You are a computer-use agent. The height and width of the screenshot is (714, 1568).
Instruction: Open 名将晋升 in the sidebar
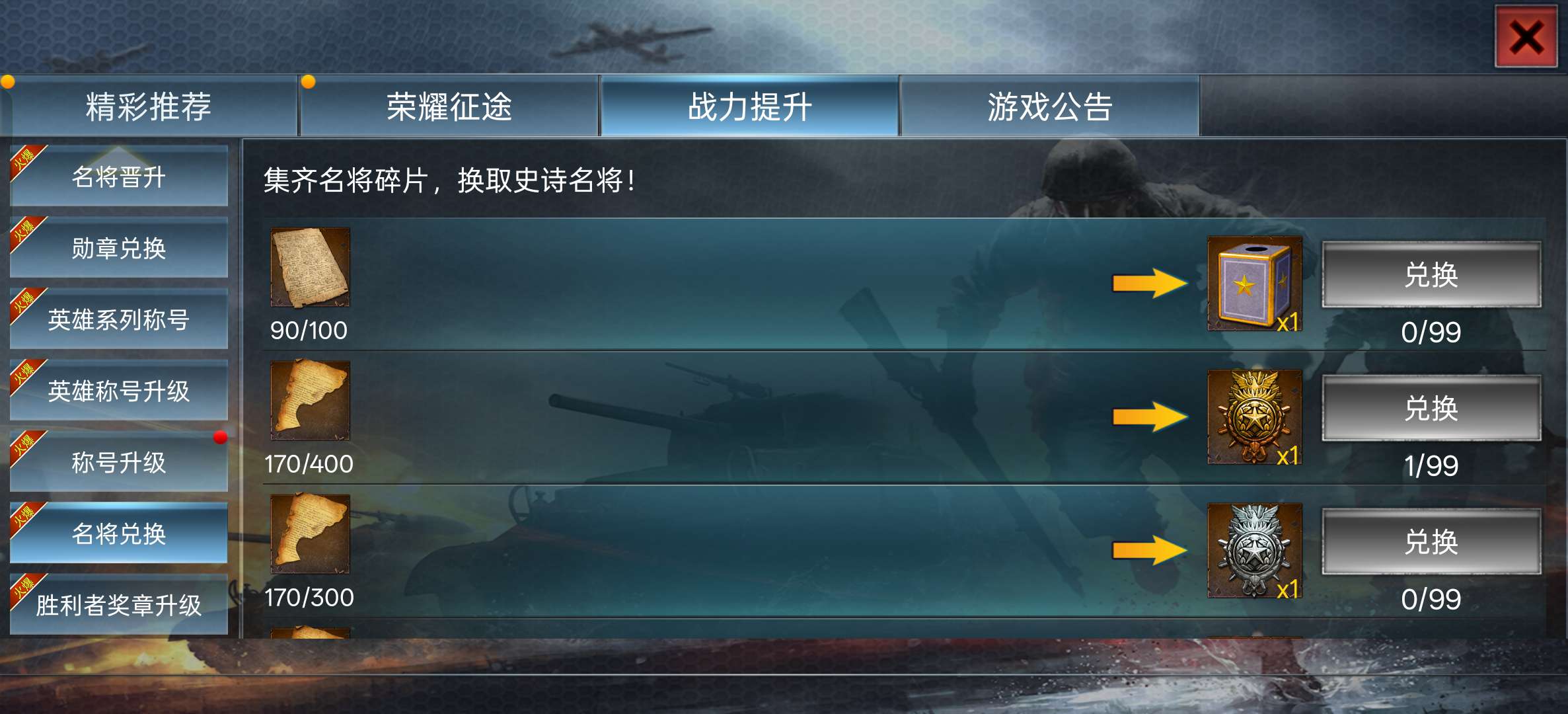[119, 177]
